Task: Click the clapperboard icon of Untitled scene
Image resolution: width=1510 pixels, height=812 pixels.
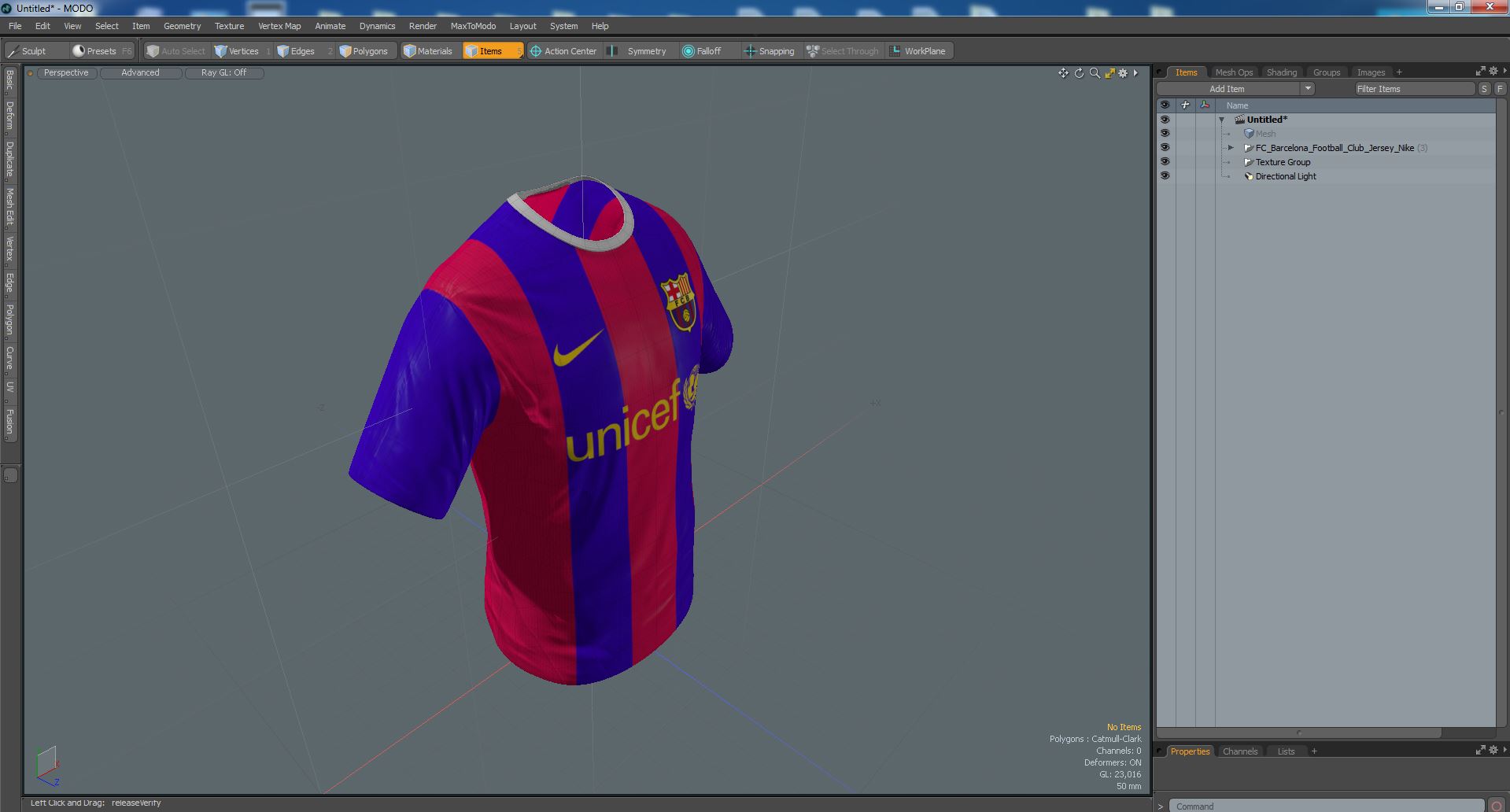Action: point(1239,120)
